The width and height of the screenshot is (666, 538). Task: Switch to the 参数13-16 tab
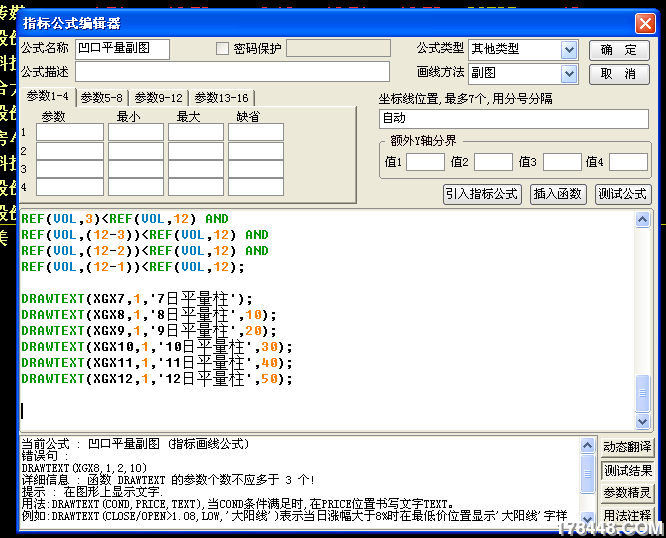[x=221, y=98]
